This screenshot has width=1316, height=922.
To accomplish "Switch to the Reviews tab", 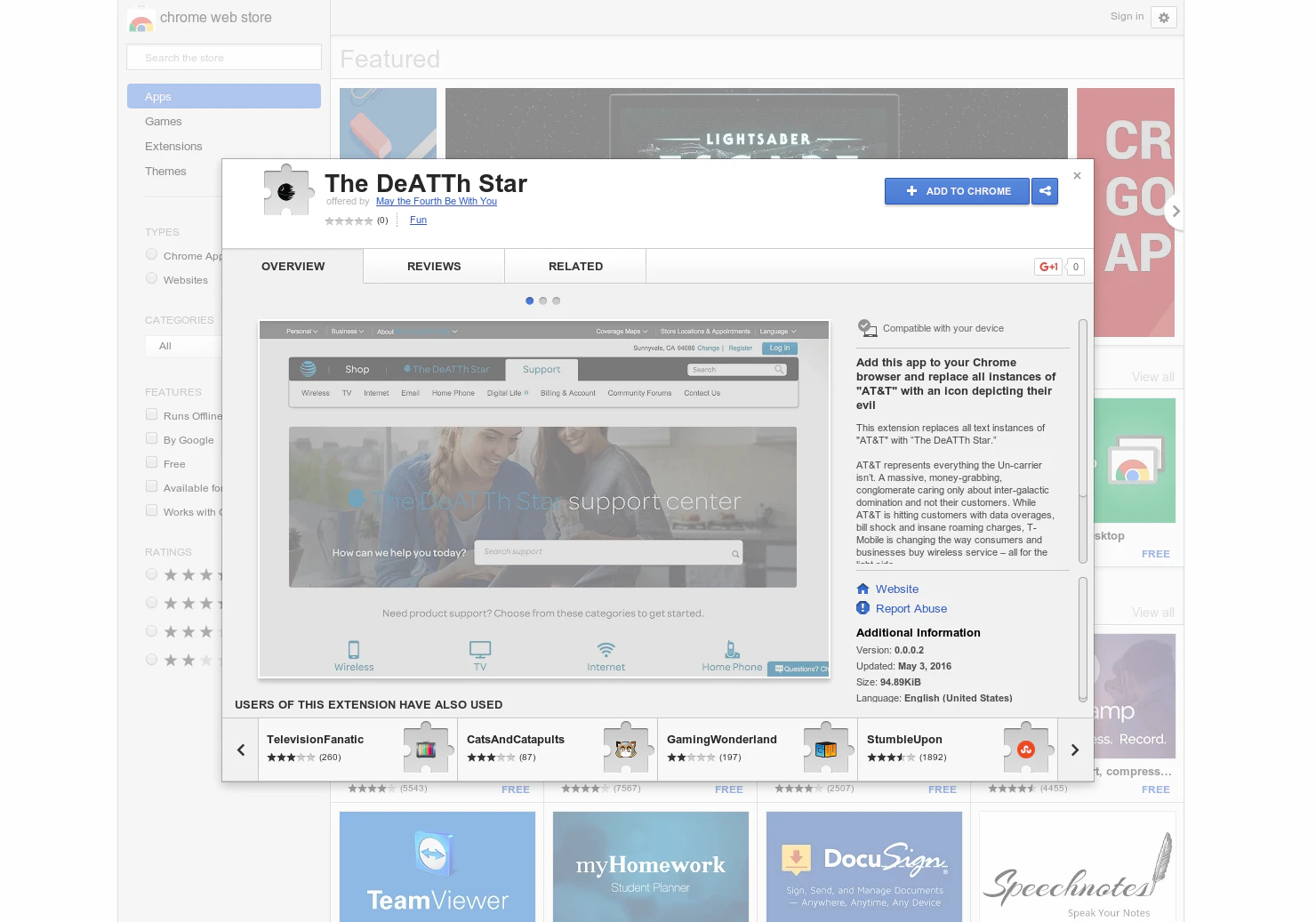I will click(434, 266).
